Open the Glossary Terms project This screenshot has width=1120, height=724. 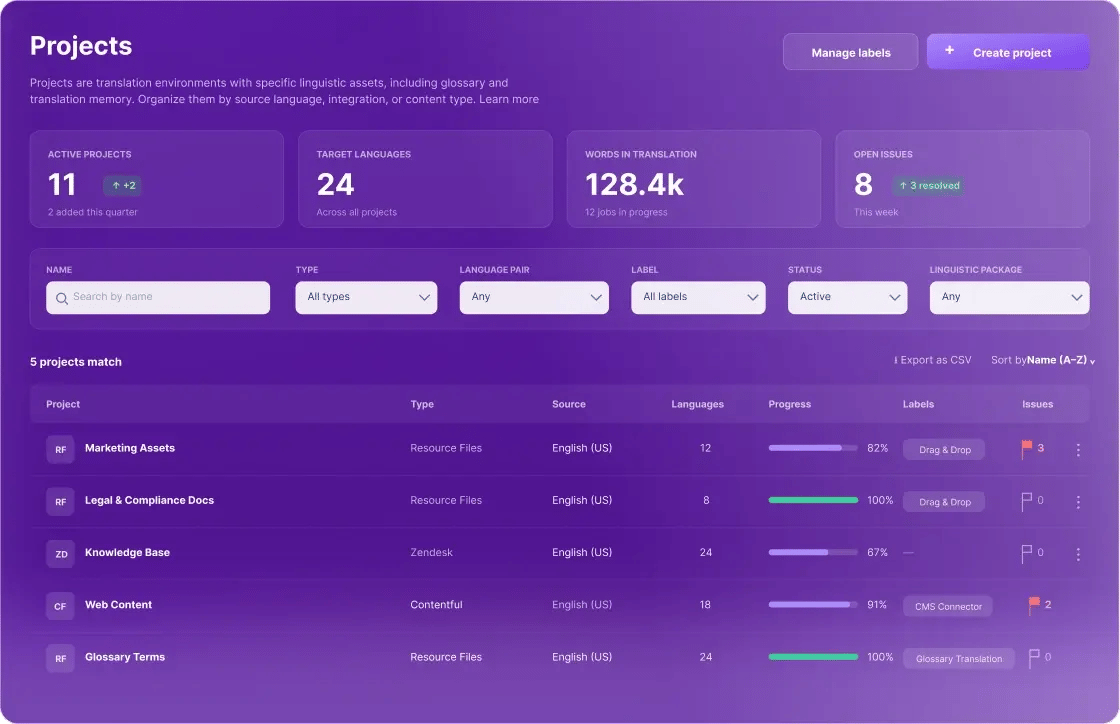[x=124, y=656]
